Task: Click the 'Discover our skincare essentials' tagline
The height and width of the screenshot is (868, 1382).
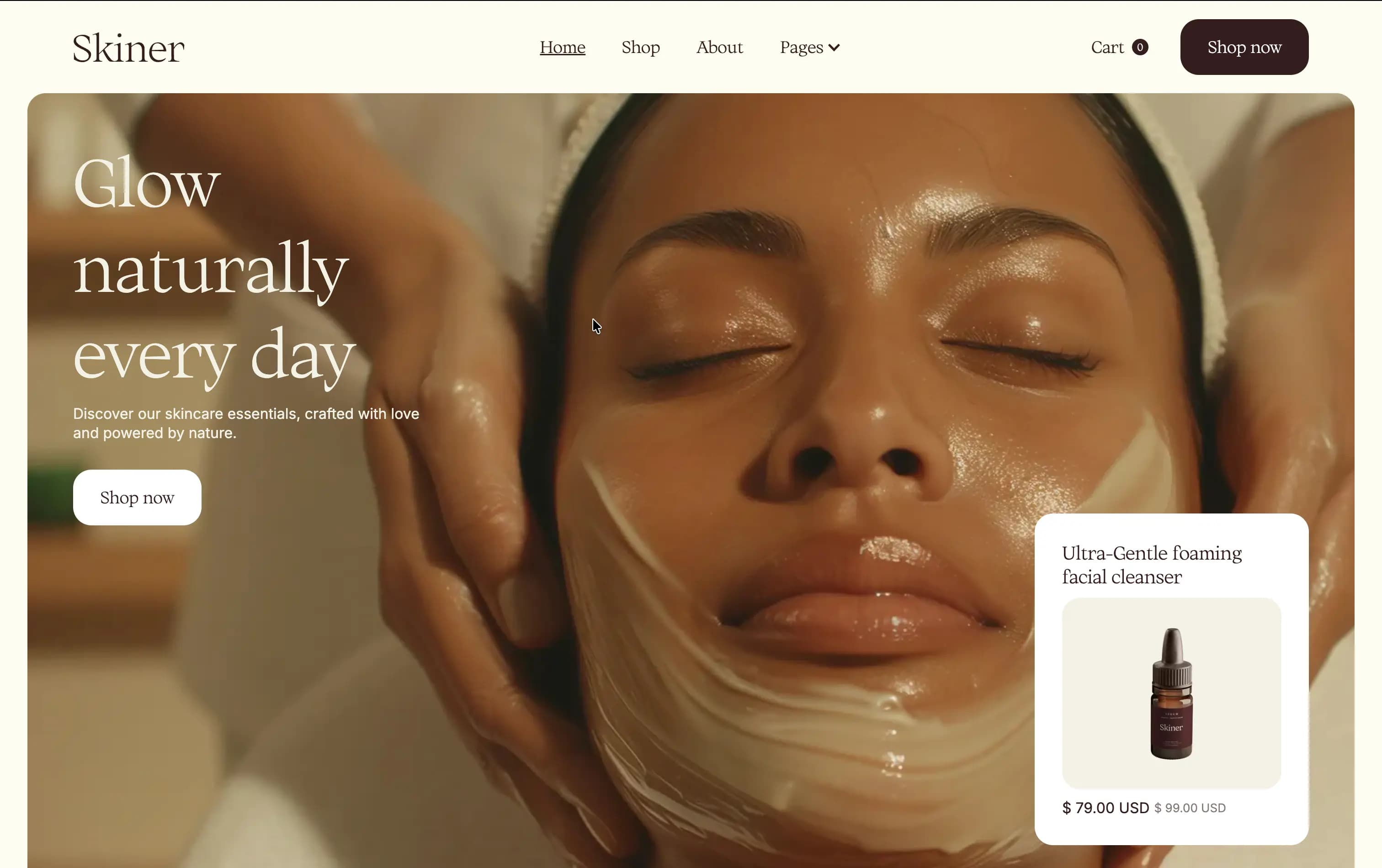Action: point(246,423)
